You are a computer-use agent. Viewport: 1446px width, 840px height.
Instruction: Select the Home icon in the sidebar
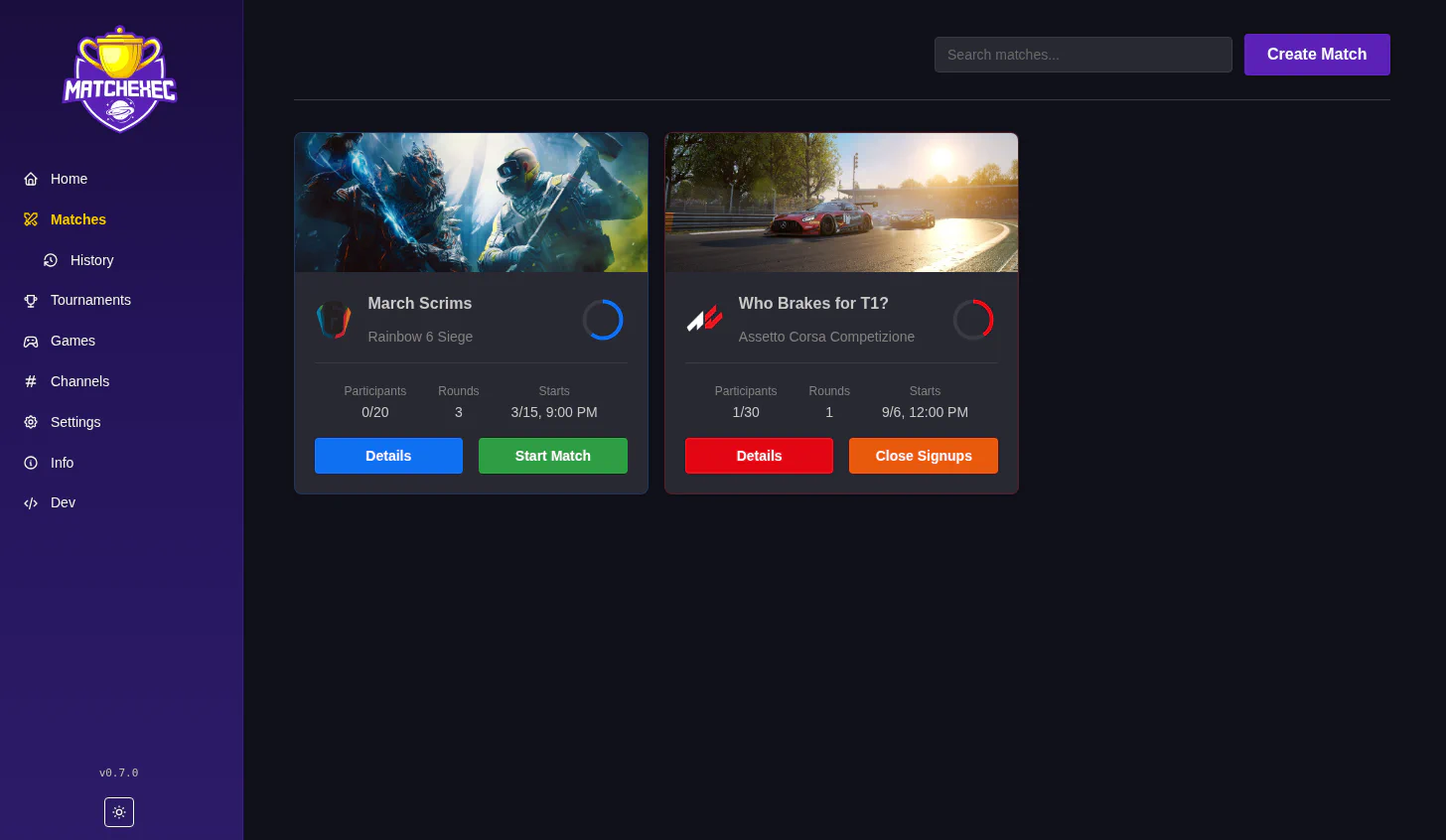30,179
